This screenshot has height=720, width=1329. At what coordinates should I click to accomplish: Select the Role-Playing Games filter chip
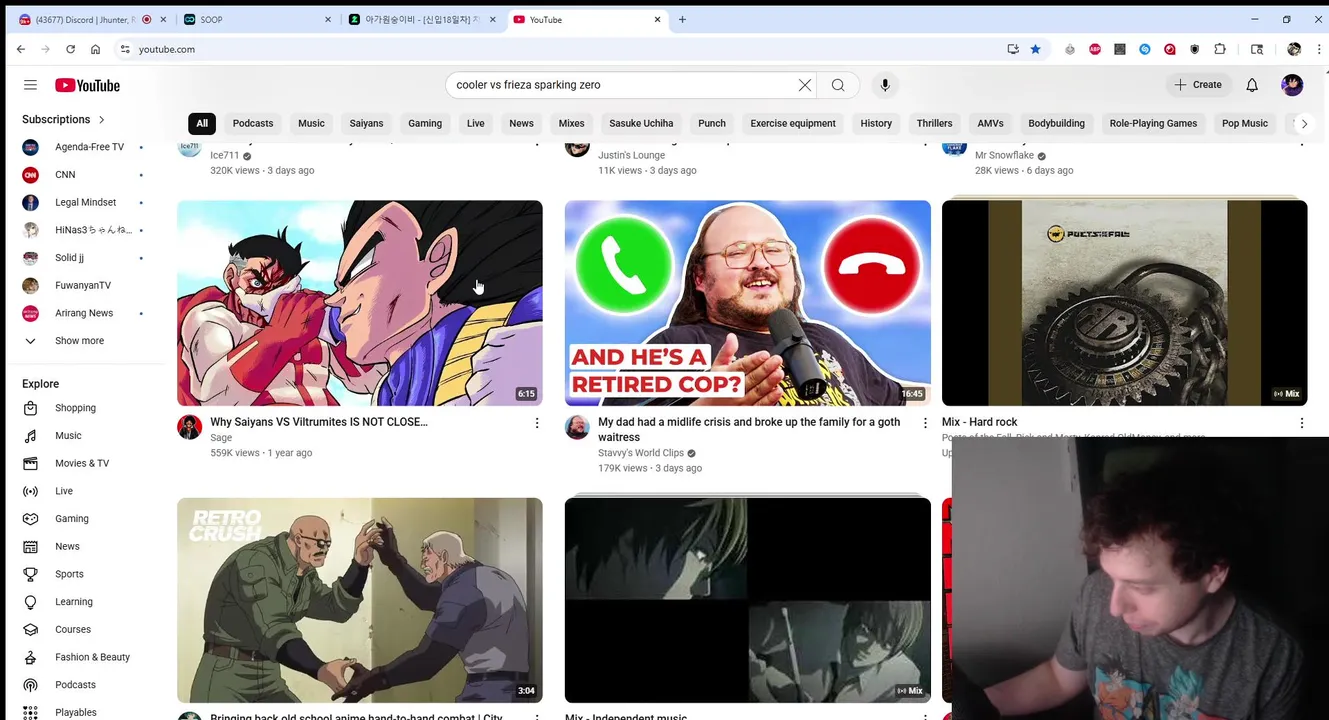[1153, 124]
